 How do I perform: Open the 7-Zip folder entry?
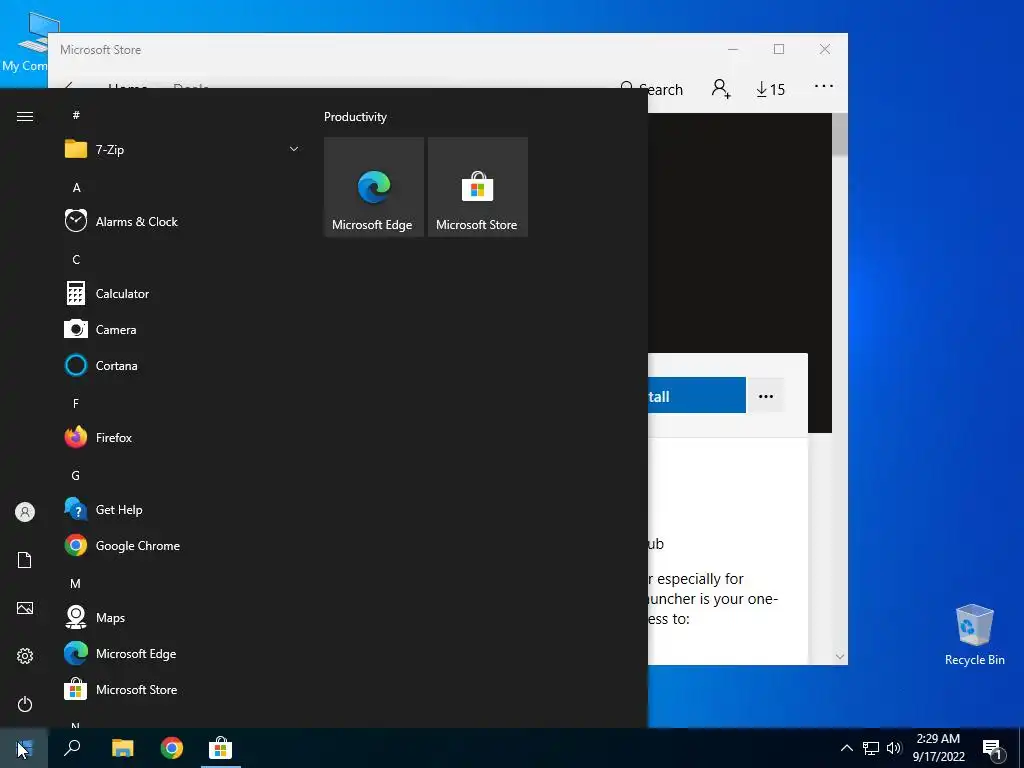coord(183,150)
